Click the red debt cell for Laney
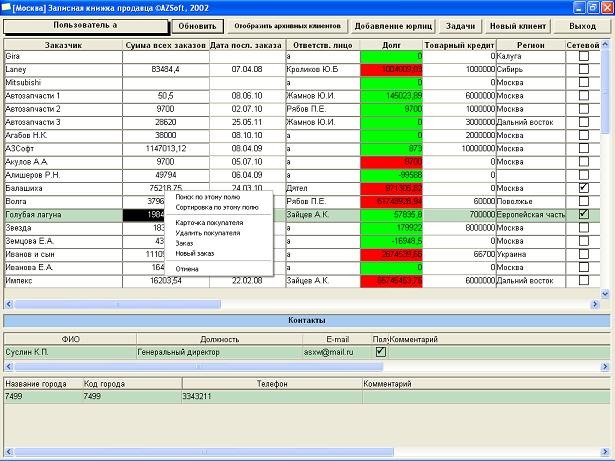Viewport: 615px width, 461px height. tap(391, 70)
